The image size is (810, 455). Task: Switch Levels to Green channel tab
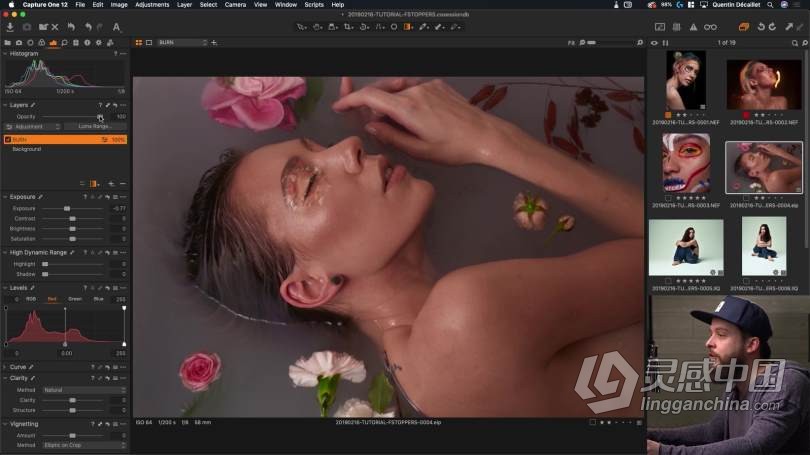(75, 299)
